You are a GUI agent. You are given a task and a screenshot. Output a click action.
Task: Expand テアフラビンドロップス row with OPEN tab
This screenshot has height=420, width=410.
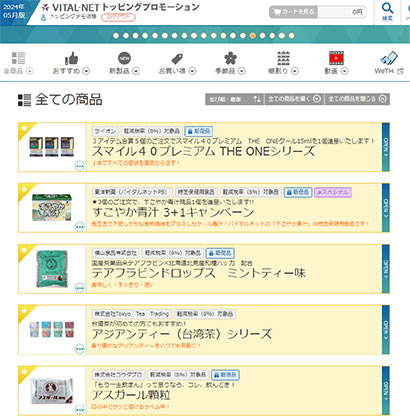[386, 269]
